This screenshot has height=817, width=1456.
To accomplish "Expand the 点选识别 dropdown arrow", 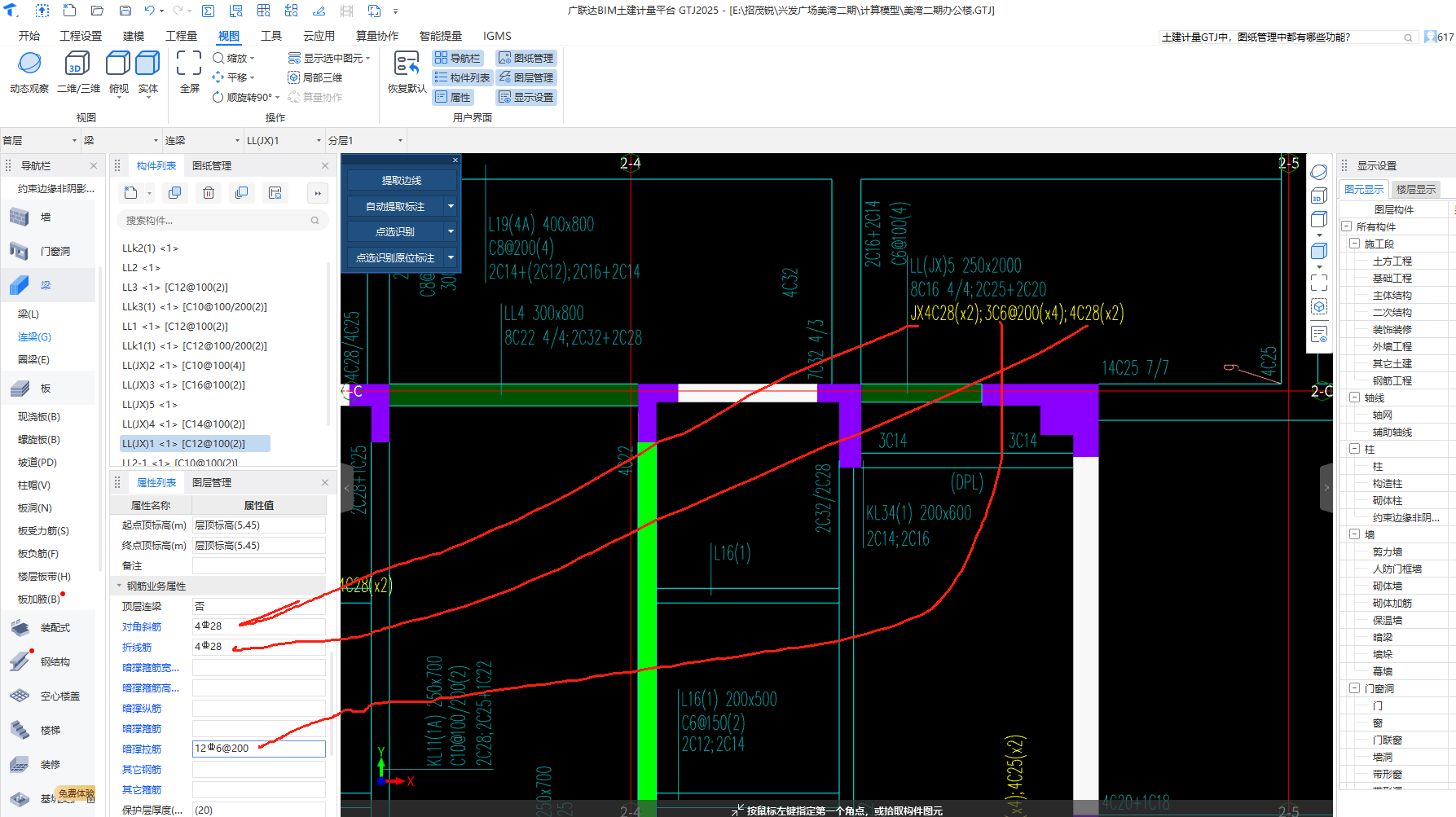I will tap(451, 232).
